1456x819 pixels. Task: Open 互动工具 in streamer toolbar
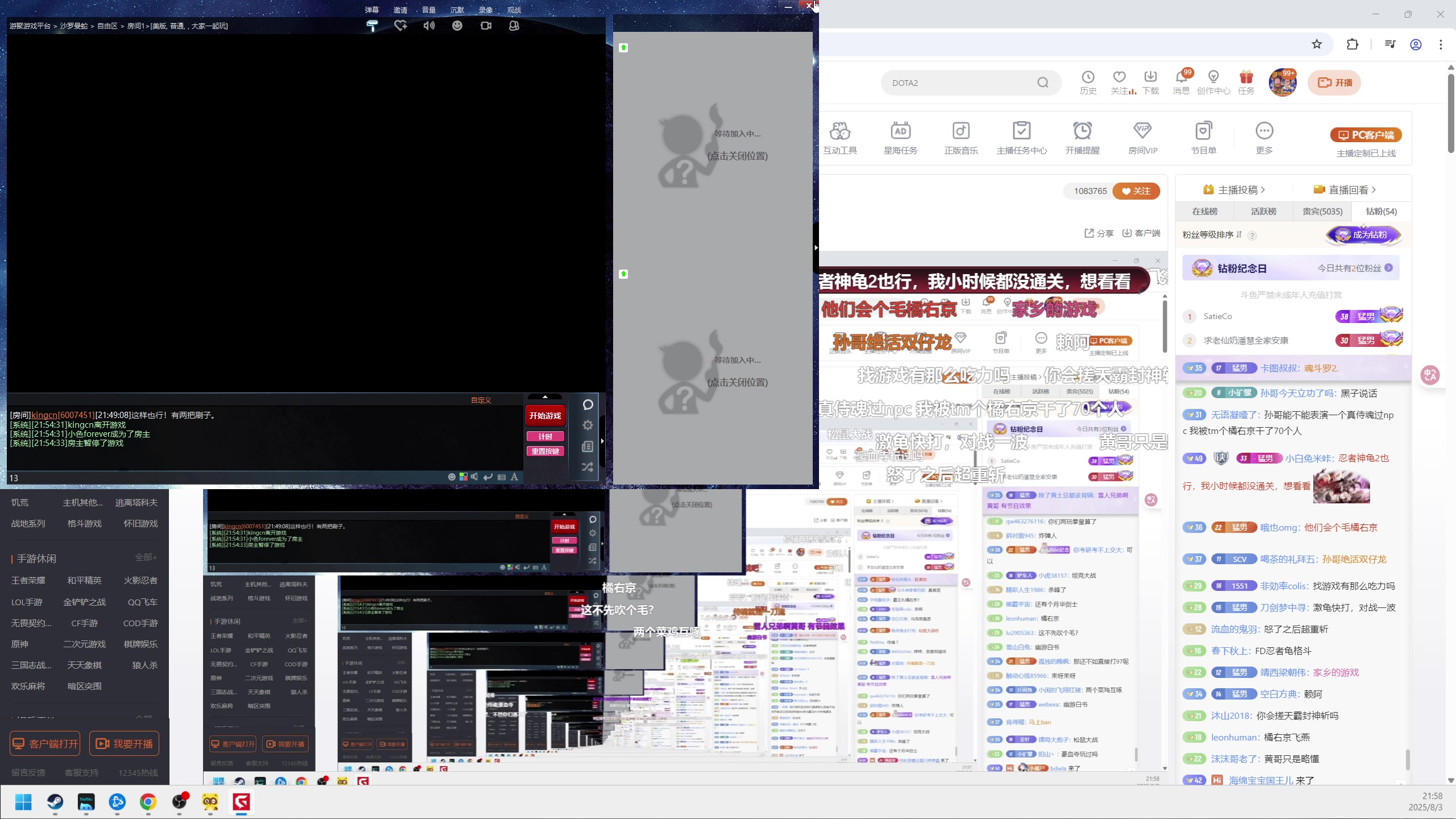click(x=840, y=138)
